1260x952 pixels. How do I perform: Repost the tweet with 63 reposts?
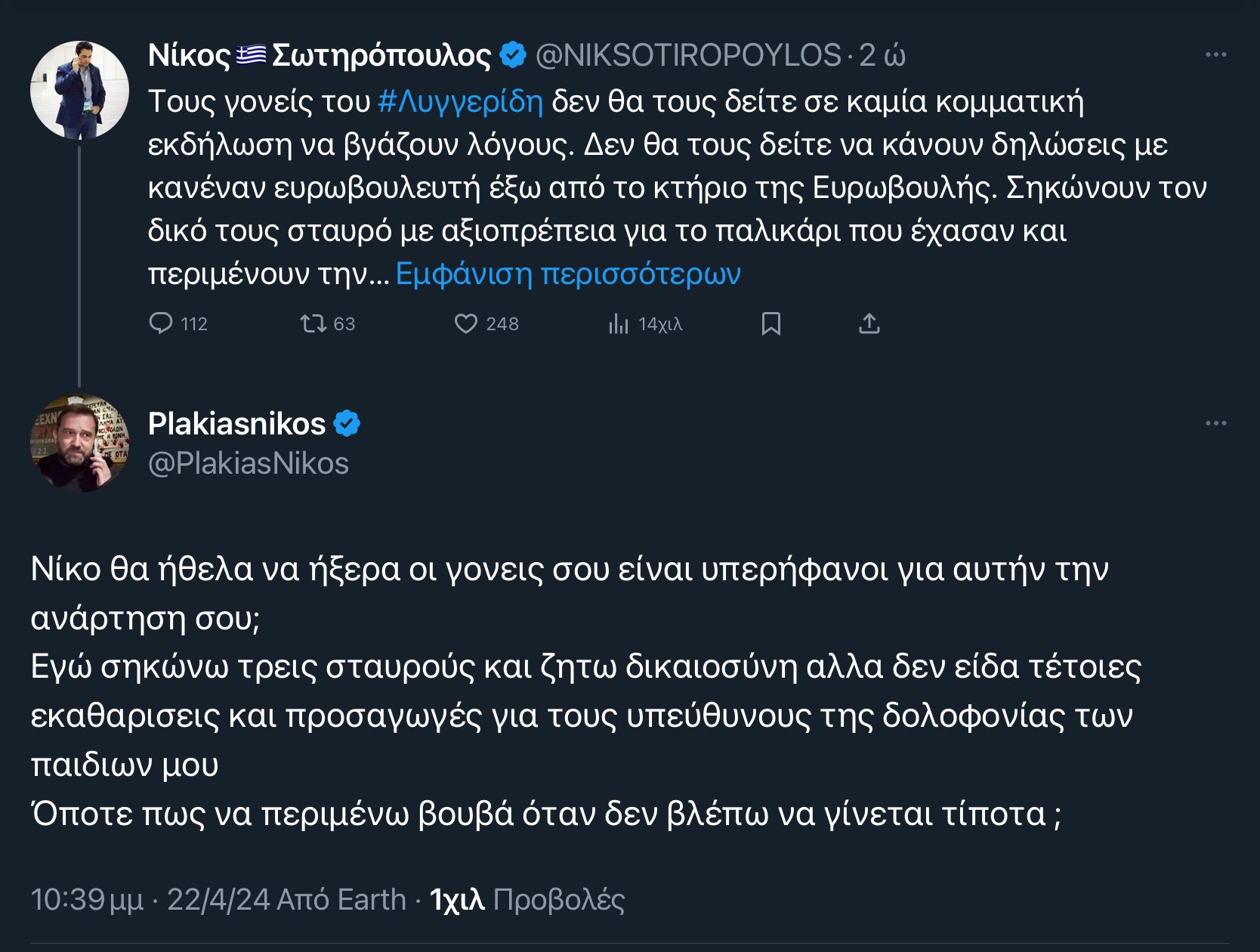312,323
